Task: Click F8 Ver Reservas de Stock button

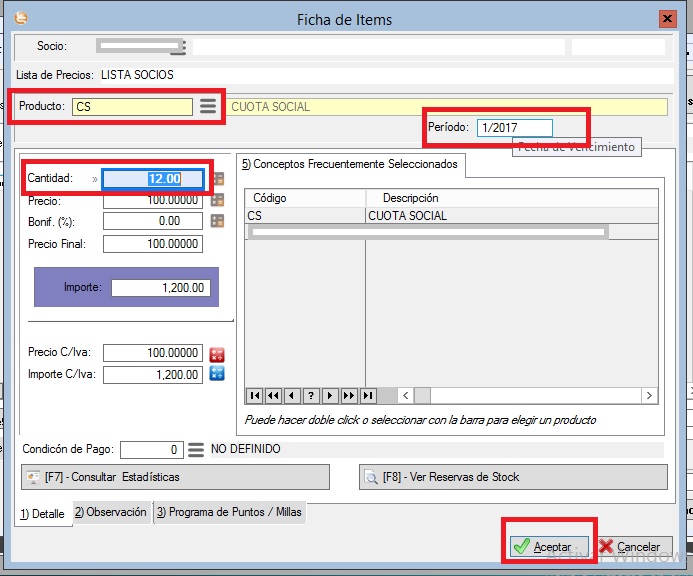Action: (512, 477)
